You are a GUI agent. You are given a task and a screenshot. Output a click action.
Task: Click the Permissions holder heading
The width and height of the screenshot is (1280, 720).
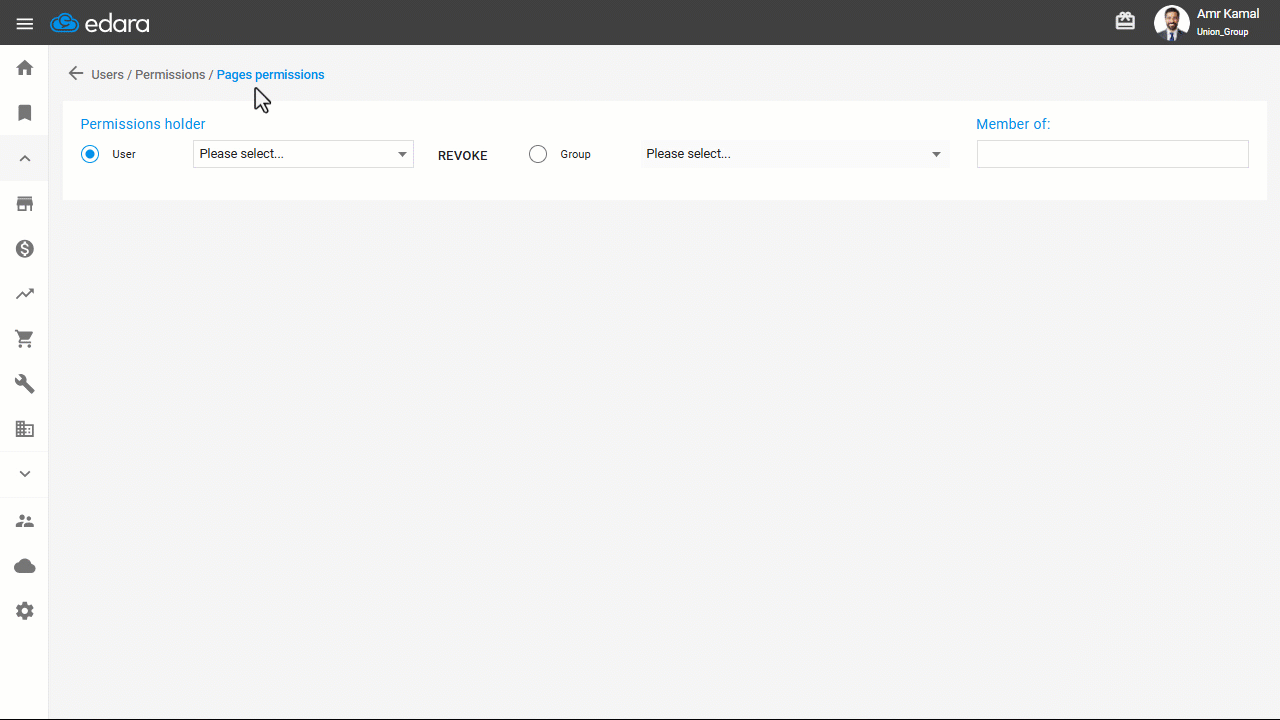click(143, 124)
